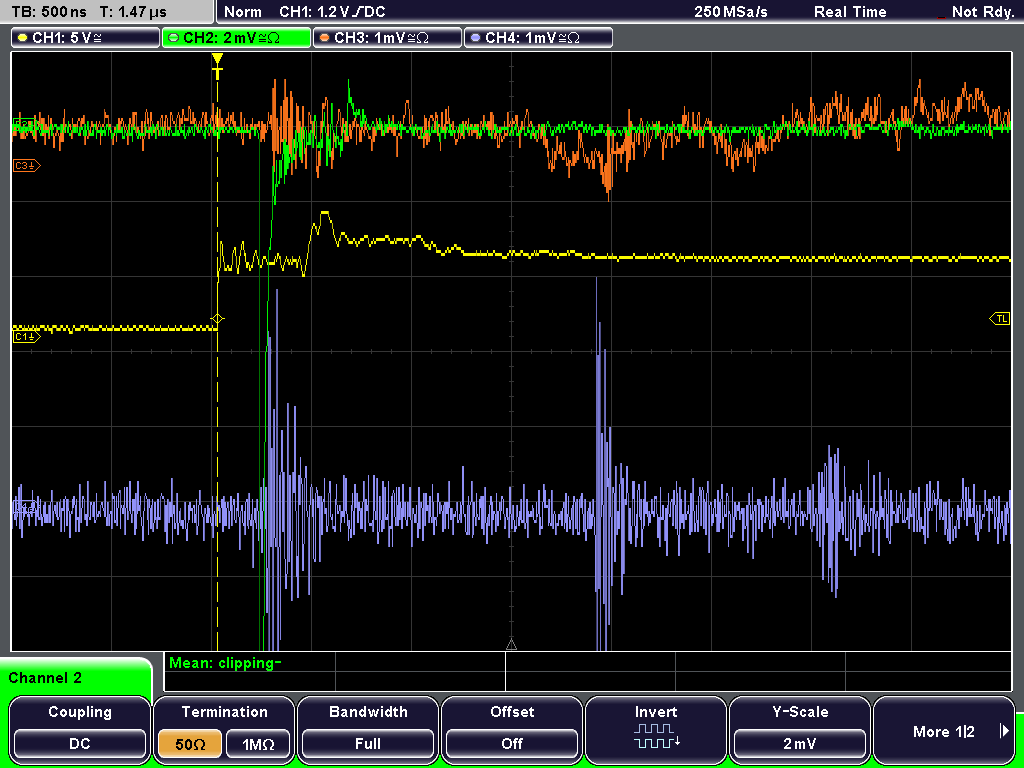Click the C1 ground level marker
This screenshot has height=768, width=1024.
[x=27, y=336]
